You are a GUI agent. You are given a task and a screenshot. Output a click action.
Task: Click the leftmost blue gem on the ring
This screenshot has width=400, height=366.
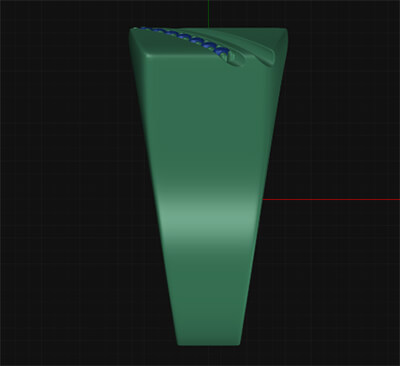pyautogui.click(x=144, y=29)
